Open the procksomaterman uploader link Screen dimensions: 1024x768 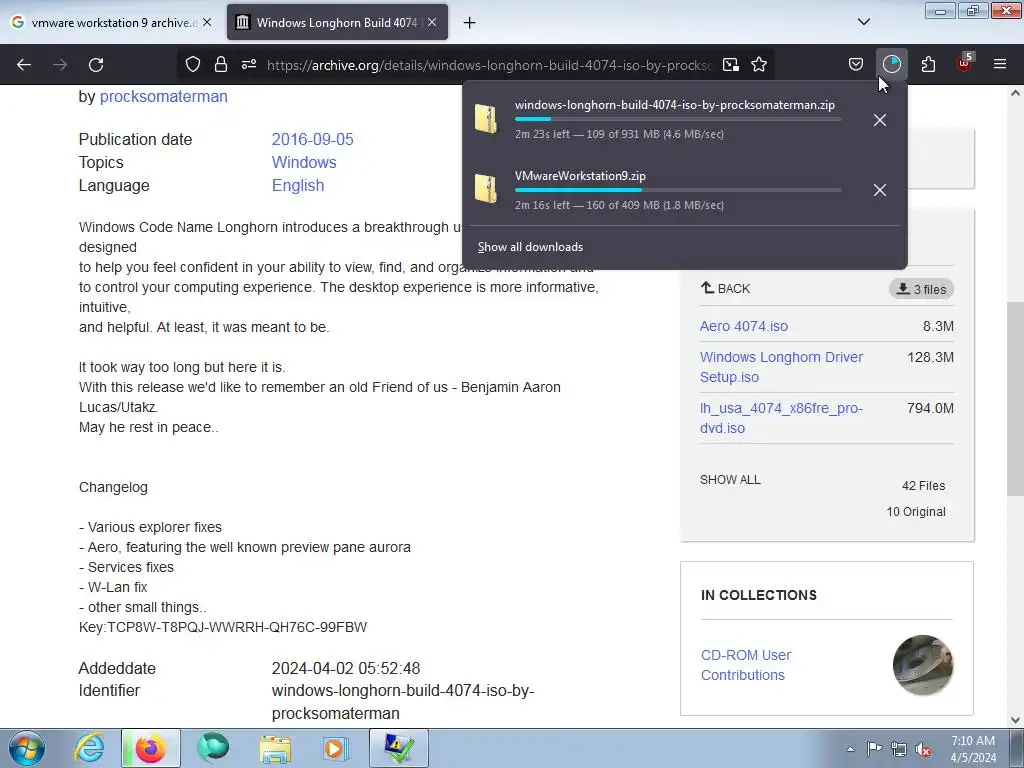point(164,96)
